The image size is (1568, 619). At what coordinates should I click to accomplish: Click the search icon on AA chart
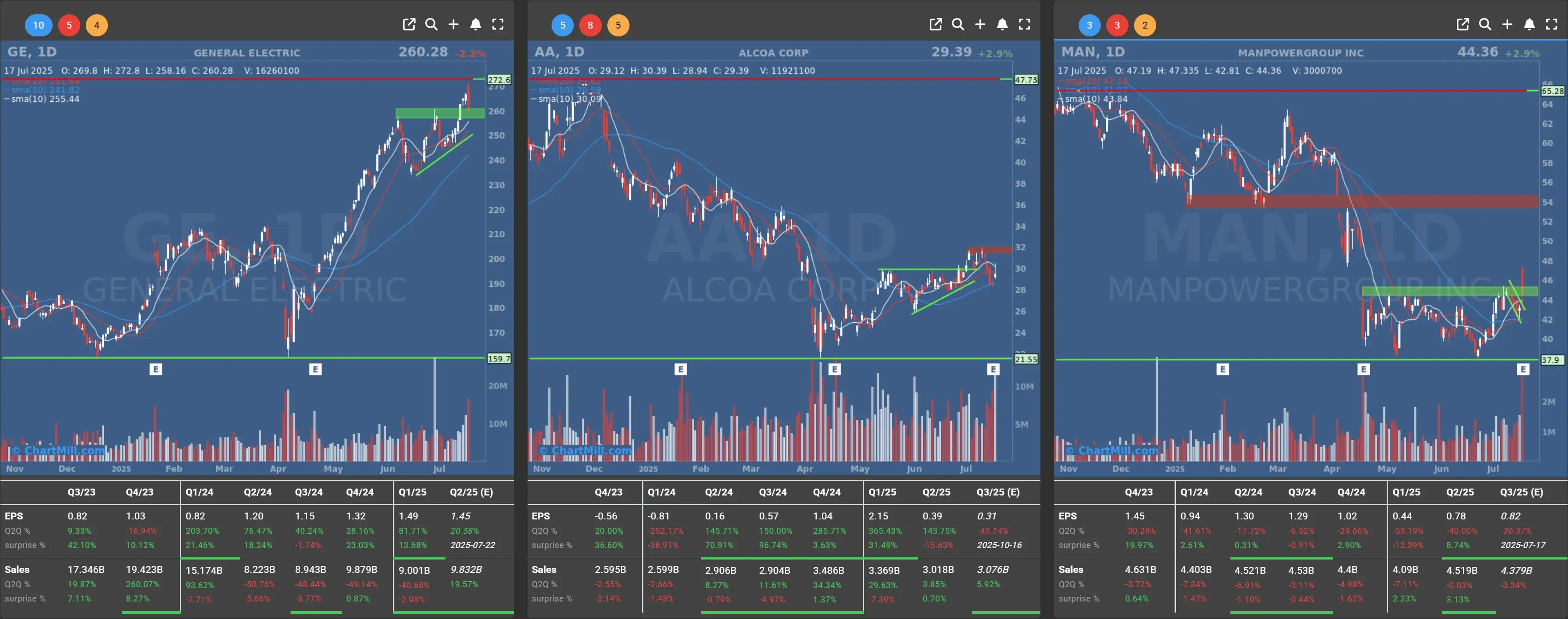(x=957, y=24)
